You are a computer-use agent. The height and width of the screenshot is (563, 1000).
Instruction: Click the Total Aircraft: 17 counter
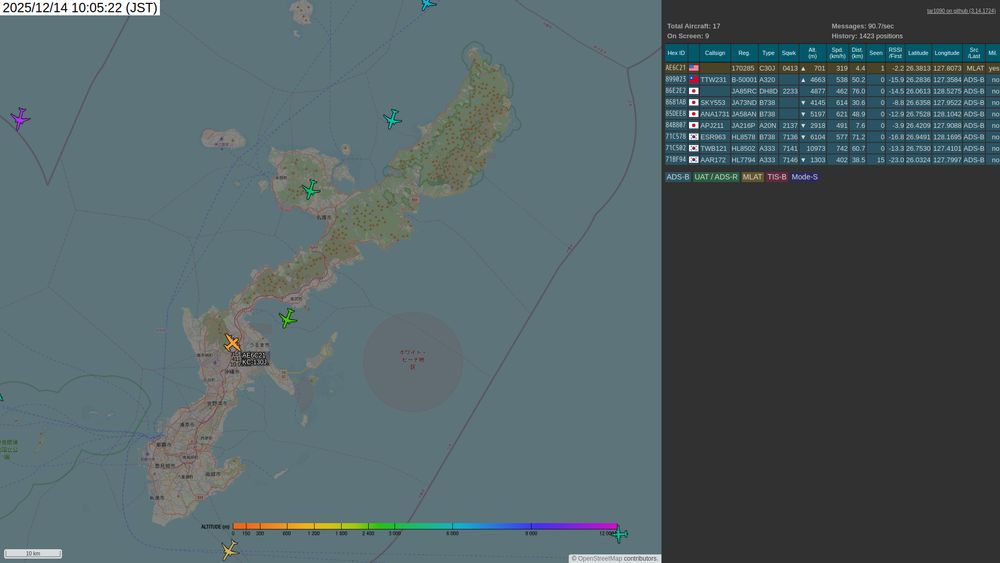coord(693,26)
